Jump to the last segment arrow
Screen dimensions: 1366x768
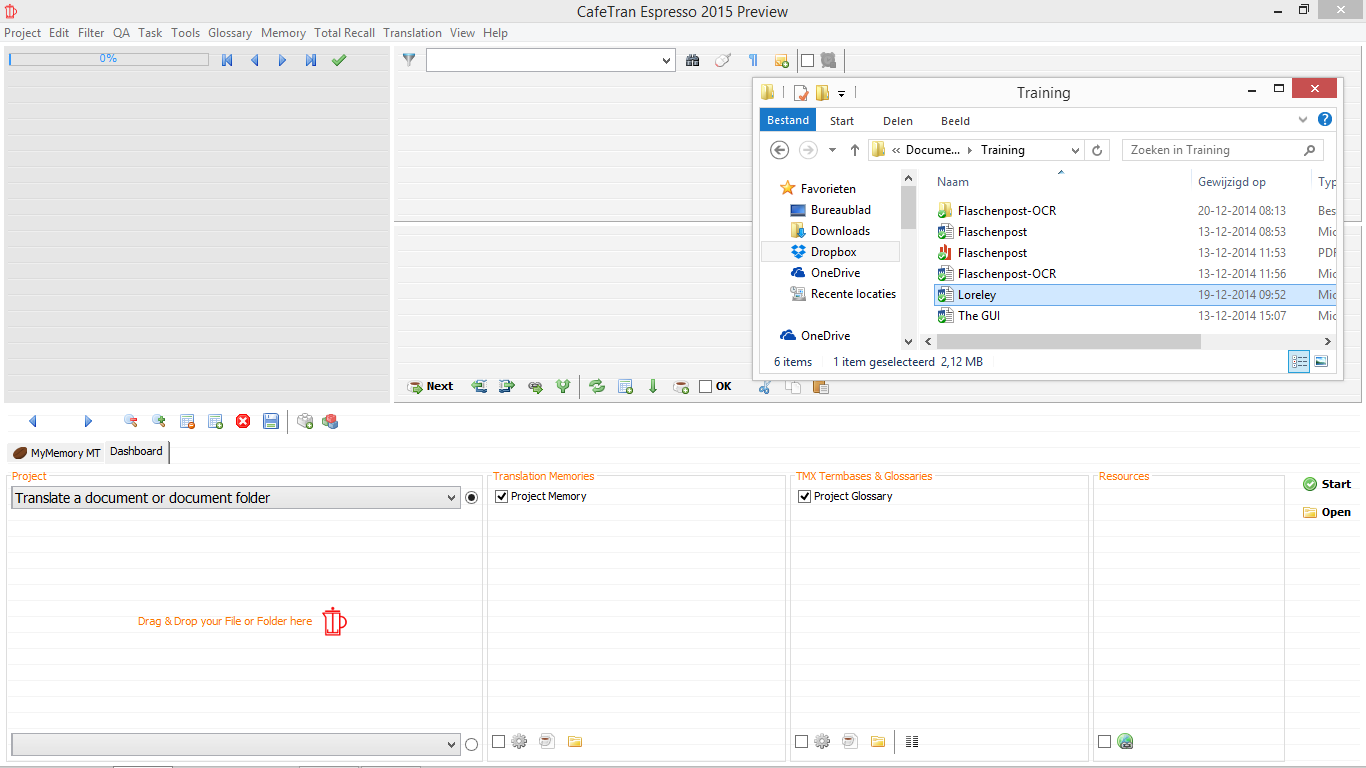[x=311, y=61]
